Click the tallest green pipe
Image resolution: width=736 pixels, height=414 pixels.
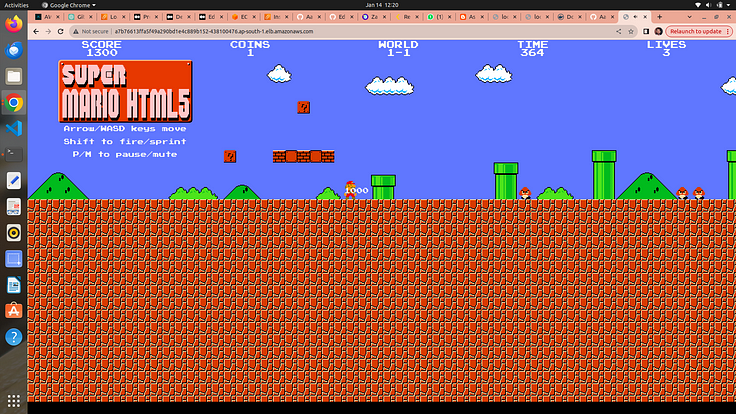pyautogui.click(x=604, y=175)
